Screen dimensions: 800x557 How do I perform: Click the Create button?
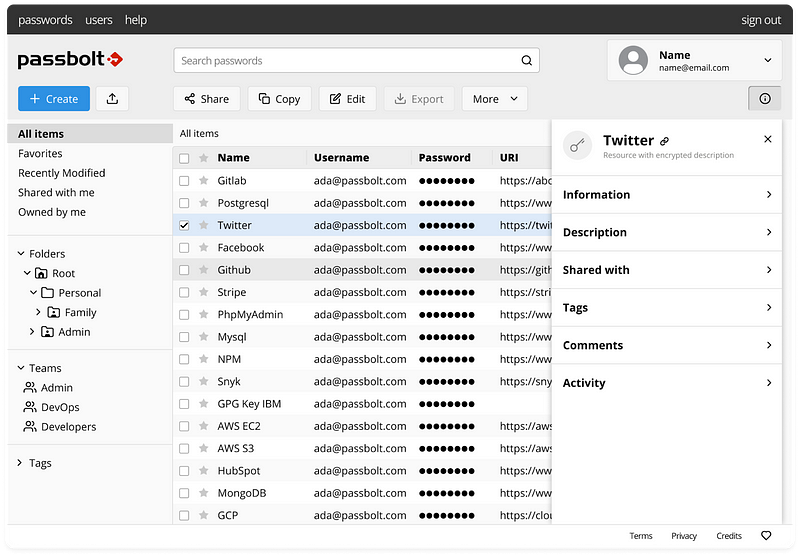54,98
